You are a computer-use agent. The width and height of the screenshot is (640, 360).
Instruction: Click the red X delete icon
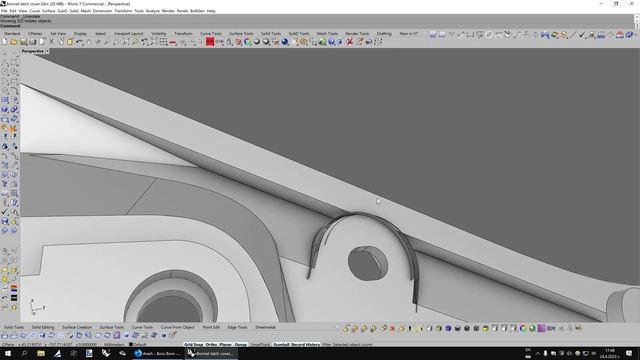pos(350,42)
